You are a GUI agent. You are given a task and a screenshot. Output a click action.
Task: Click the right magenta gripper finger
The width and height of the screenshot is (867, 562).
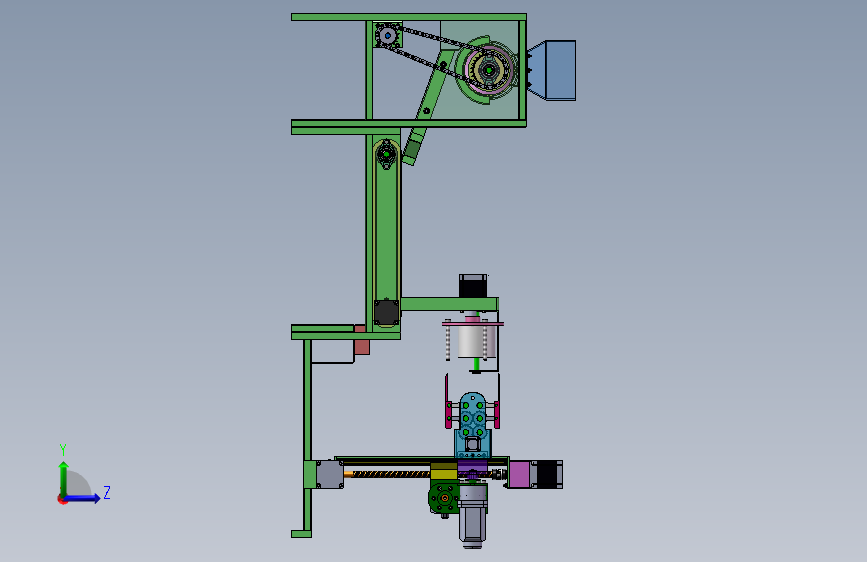pyautogui.click(x=497, y=414)
